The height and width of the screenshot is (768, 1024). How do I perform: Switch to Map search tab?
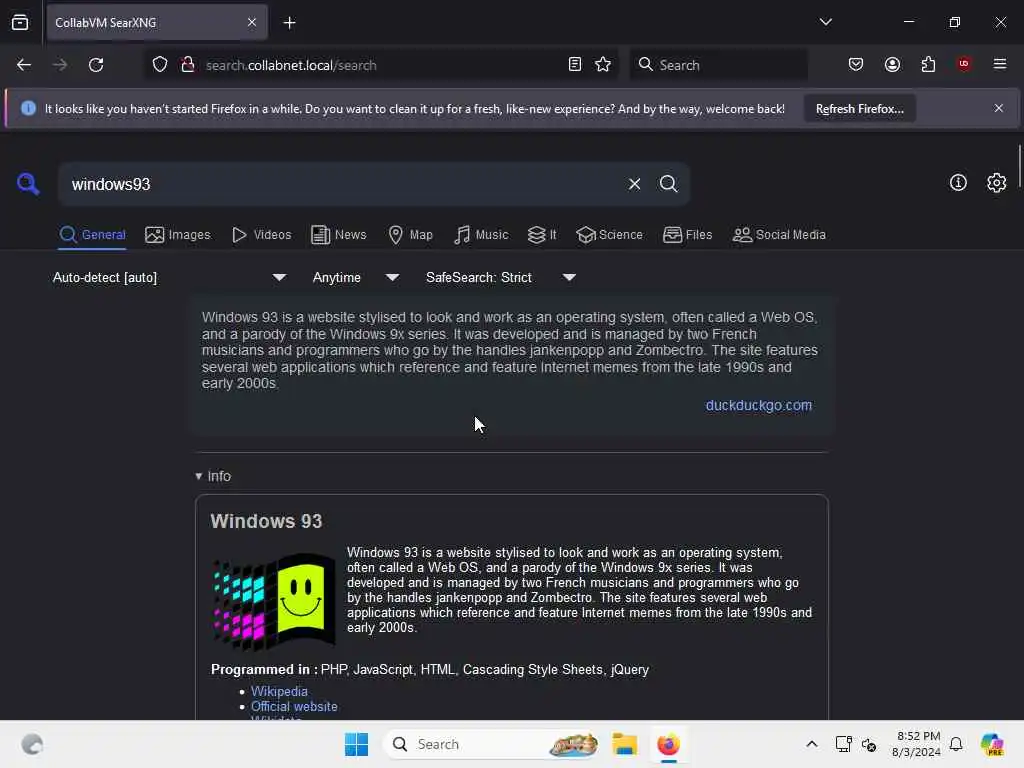pos(410,235)
